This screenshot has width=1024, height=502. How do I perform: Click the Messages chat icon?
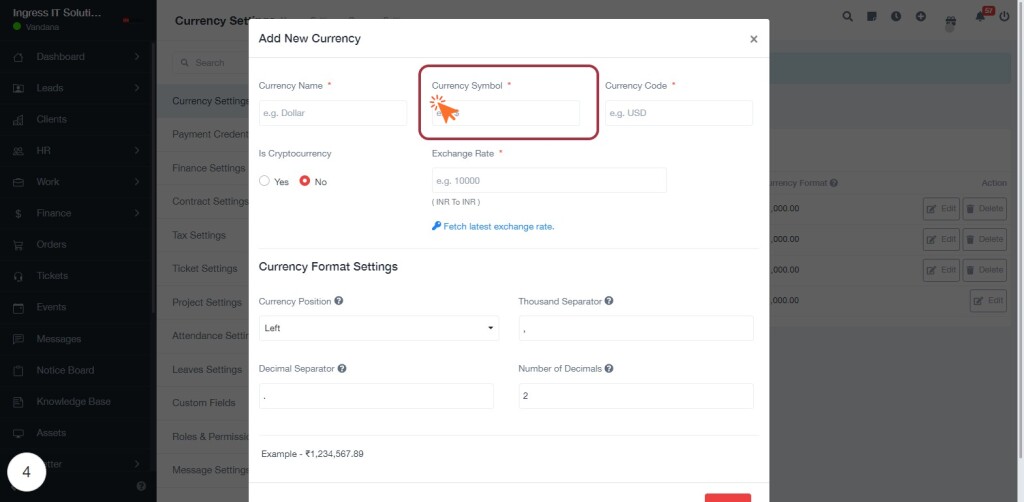click(x=18, y=339)
